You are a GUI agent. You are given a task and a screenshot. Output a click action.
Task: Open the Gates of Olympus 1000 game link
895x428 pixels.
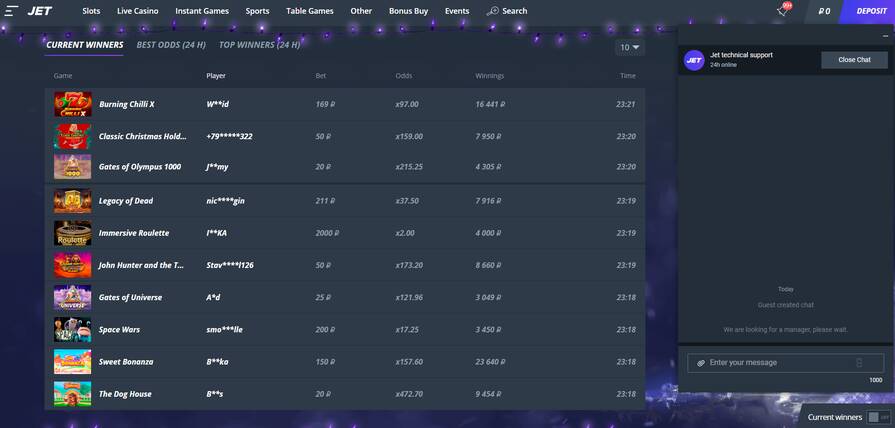pyautogui.click(x=140, y=167)
